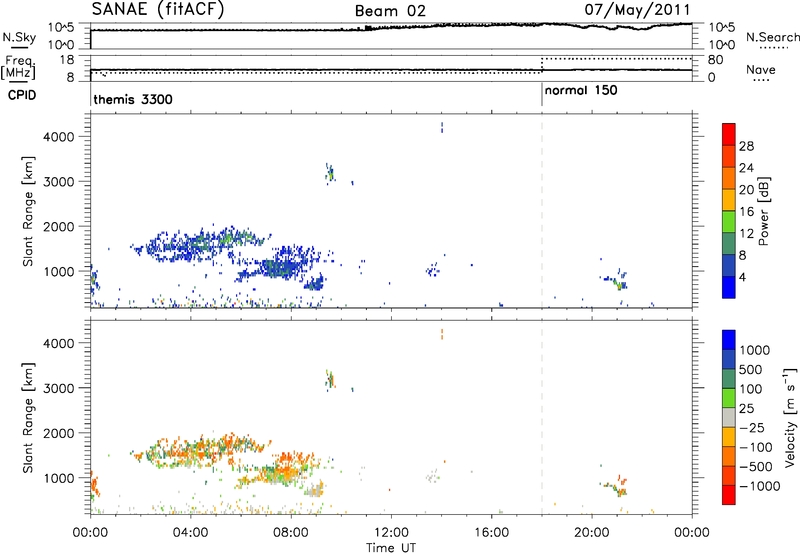Pick the orange 20–24 dB Power colorbar segment
The height and width of the screenshot is (554, 800).
click(729, 178)
